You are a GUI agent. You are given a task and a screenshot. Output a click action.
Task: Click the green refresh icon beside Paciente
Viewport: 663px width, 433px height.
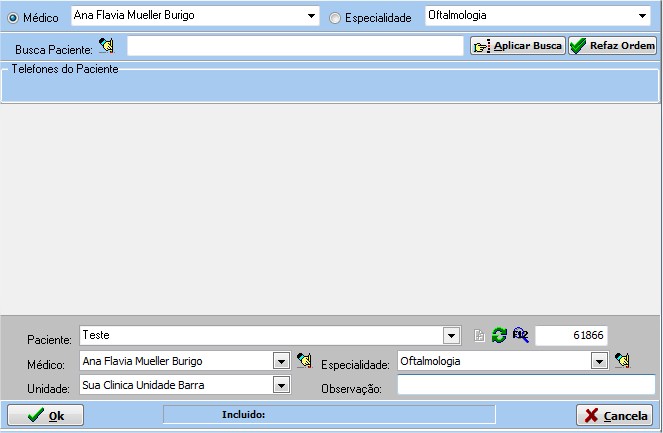coord(499,336)
